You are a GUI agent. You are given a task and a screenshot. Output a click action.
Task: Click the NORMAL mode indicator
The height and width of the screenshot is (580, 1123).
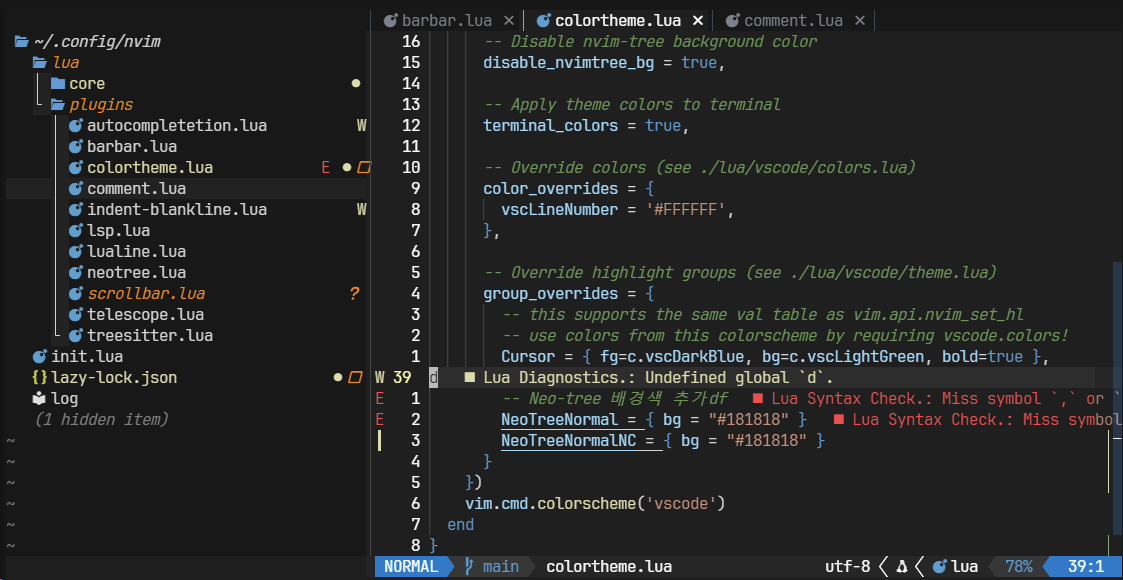(411, 567)
